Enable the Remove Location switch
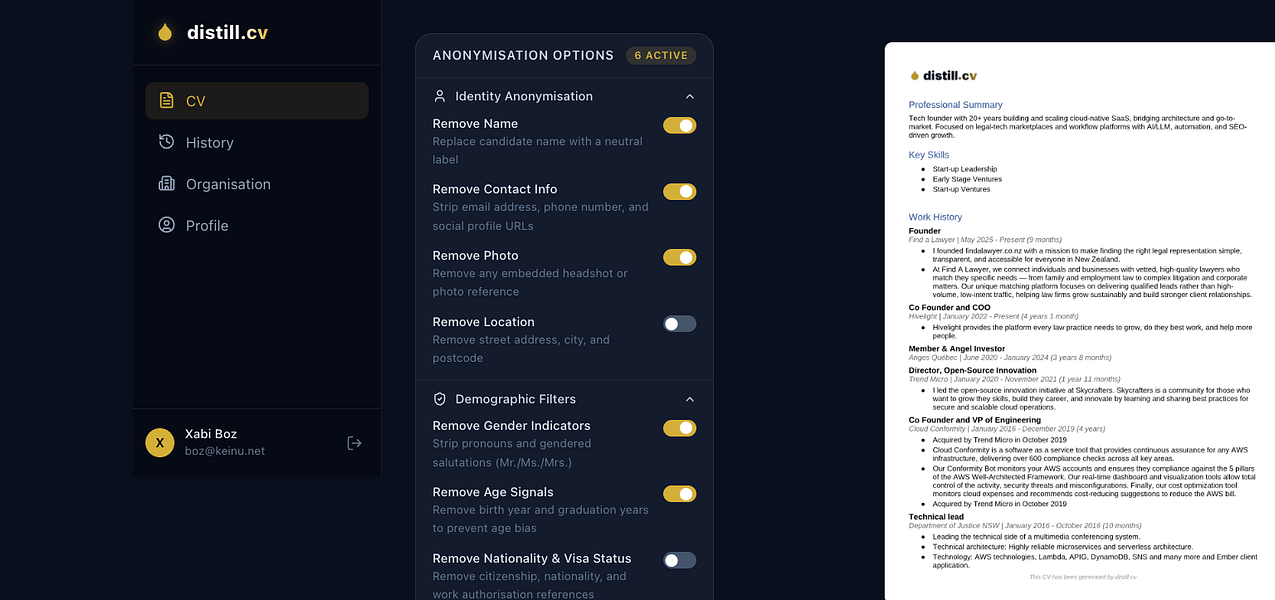 tap(680, 324)
